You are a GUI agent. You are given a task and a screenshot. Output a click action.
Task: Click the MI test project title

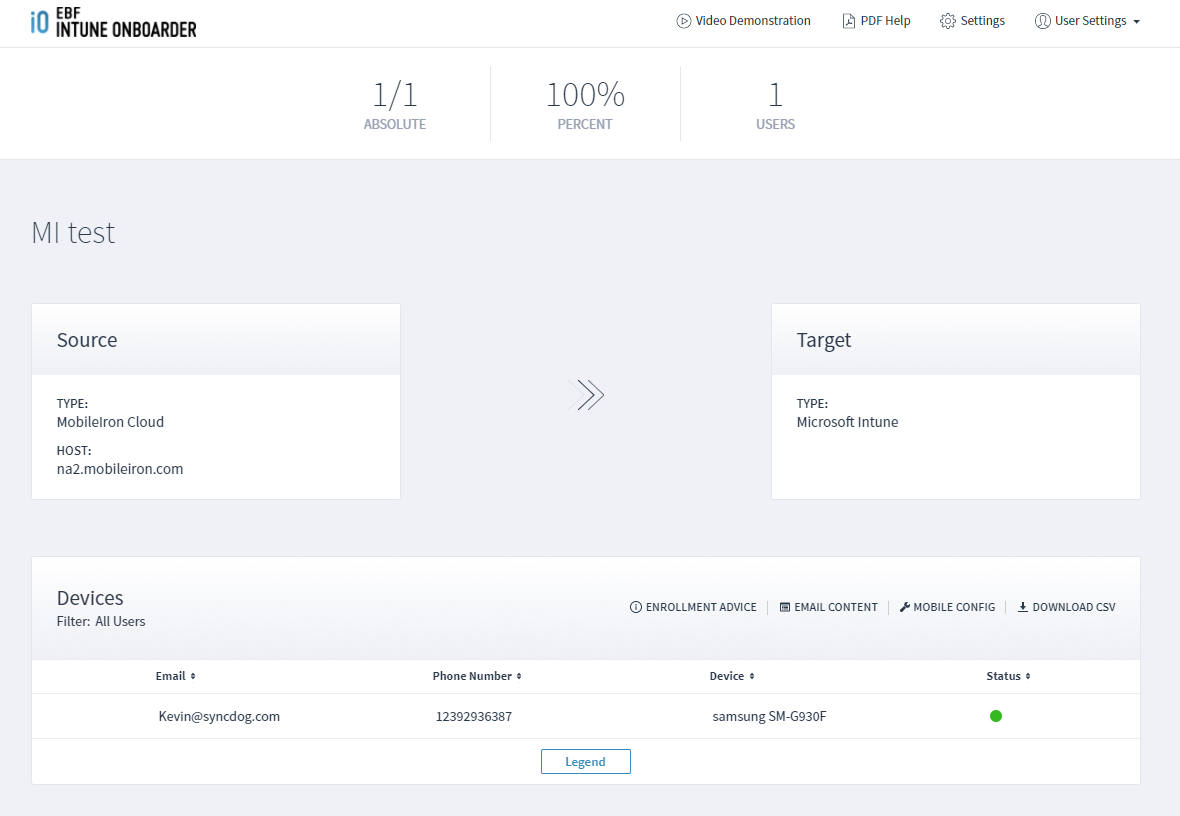tap(73, 233)
